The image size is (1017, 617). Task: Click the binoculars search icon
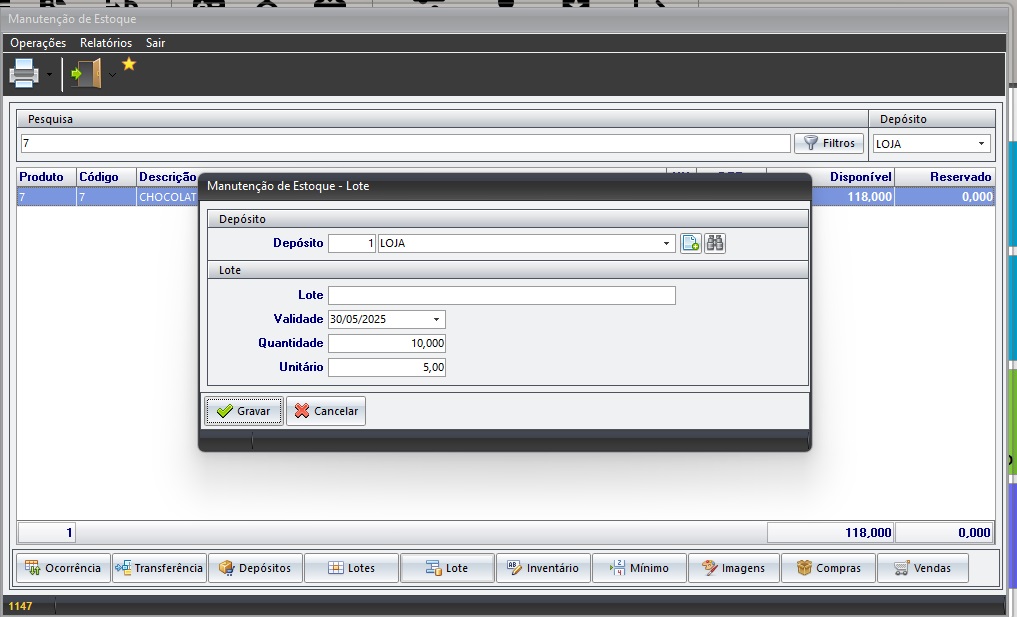(x=714, y=243)
